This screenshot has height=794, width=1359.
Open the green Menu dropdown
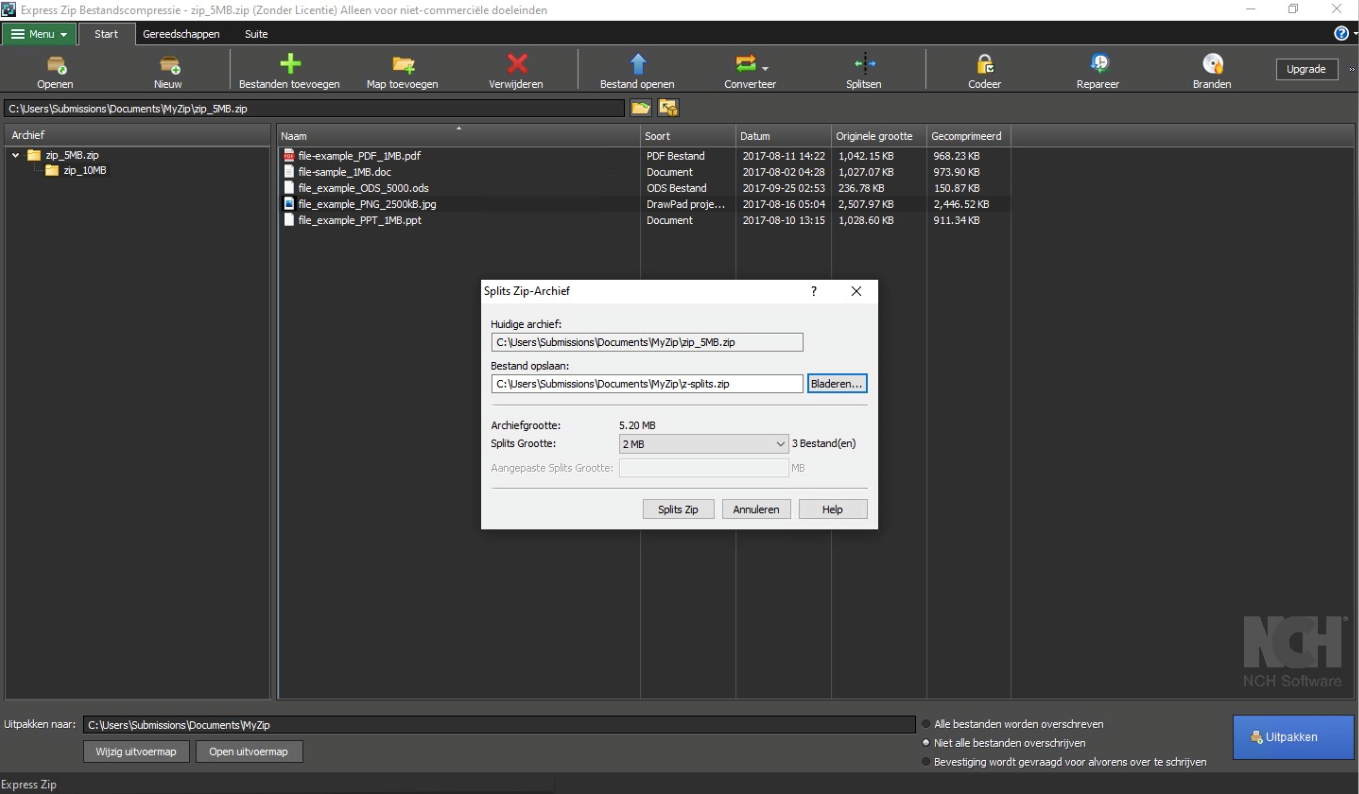(x=40, y=34)
